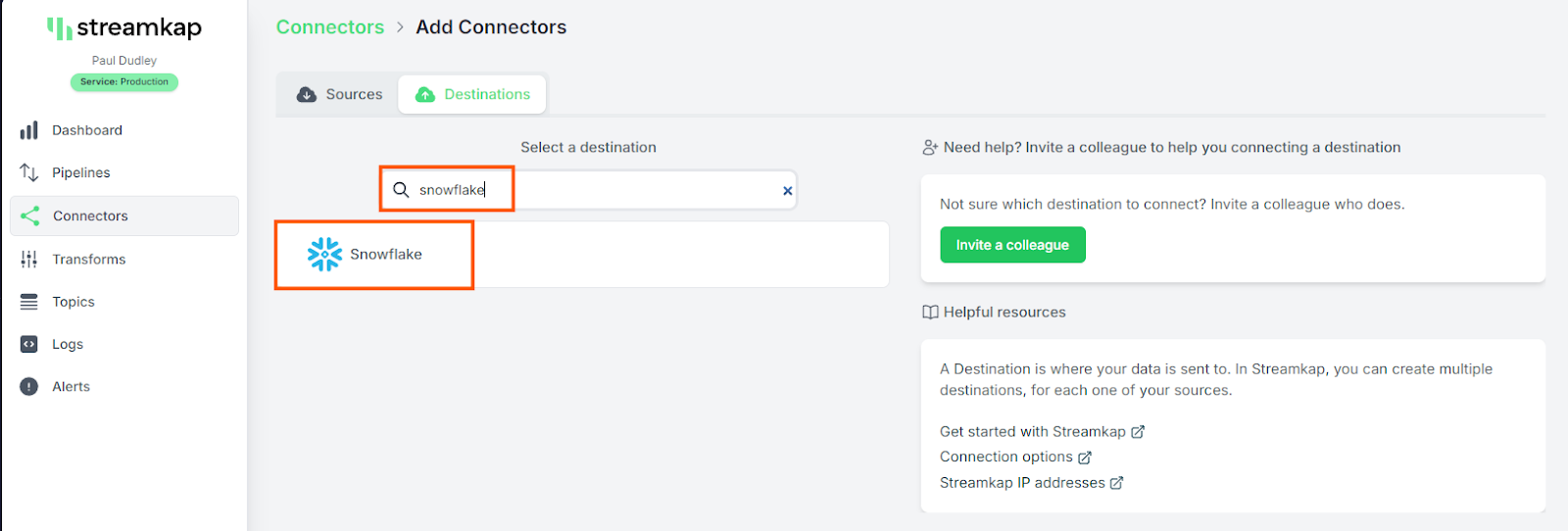Click the Sources cloud download icon
The width and height of the screenshot is (1568, 531).
(x=307, y=94)
